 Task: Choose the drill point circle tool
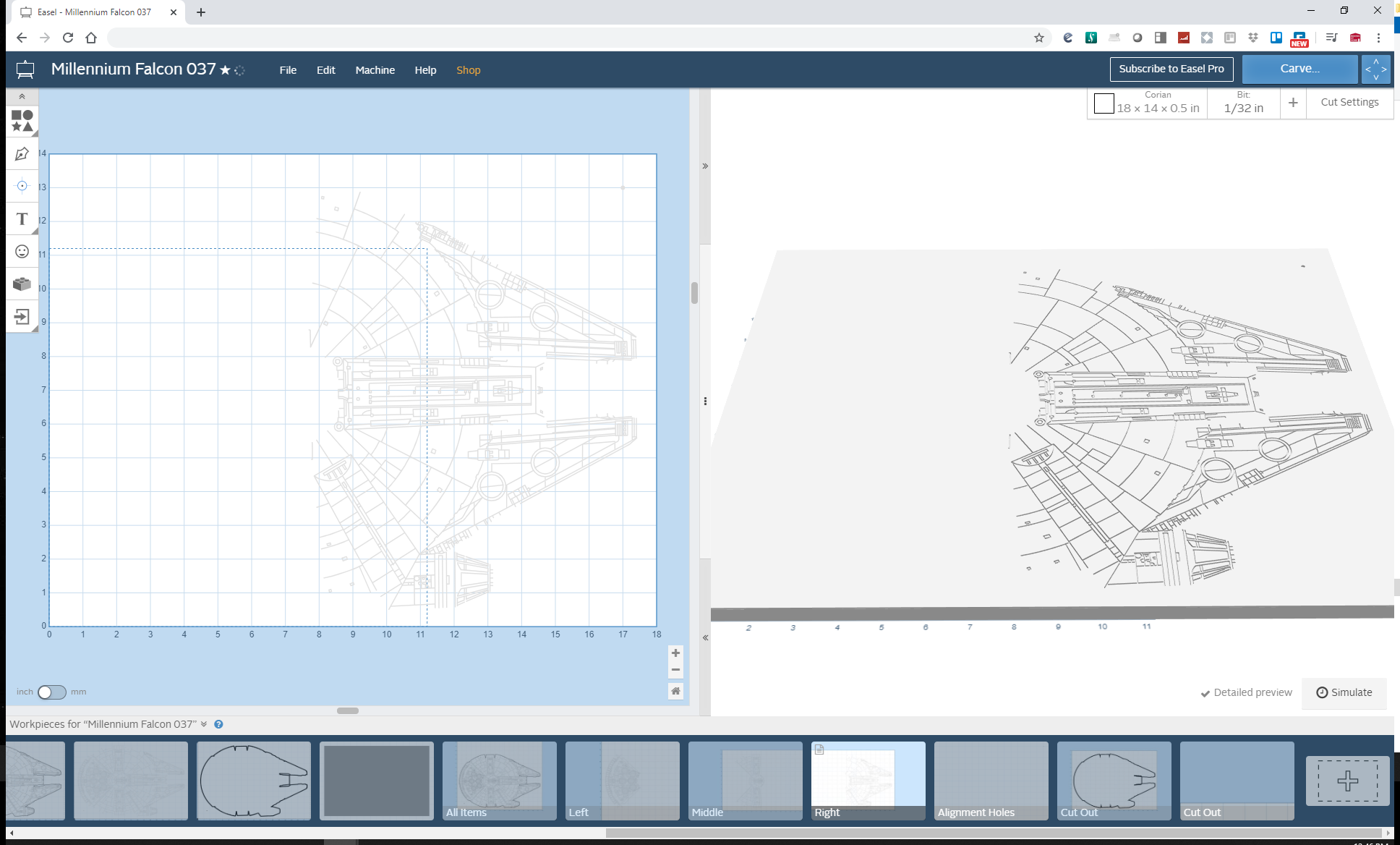22,186
